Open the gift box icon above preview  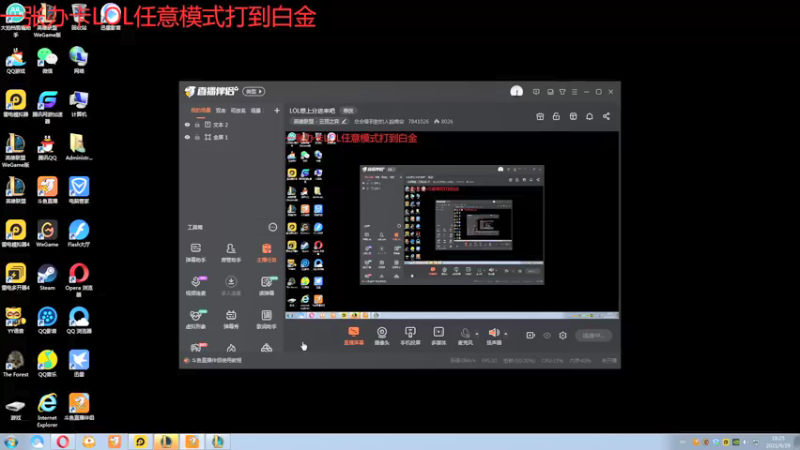coord(540,116)
